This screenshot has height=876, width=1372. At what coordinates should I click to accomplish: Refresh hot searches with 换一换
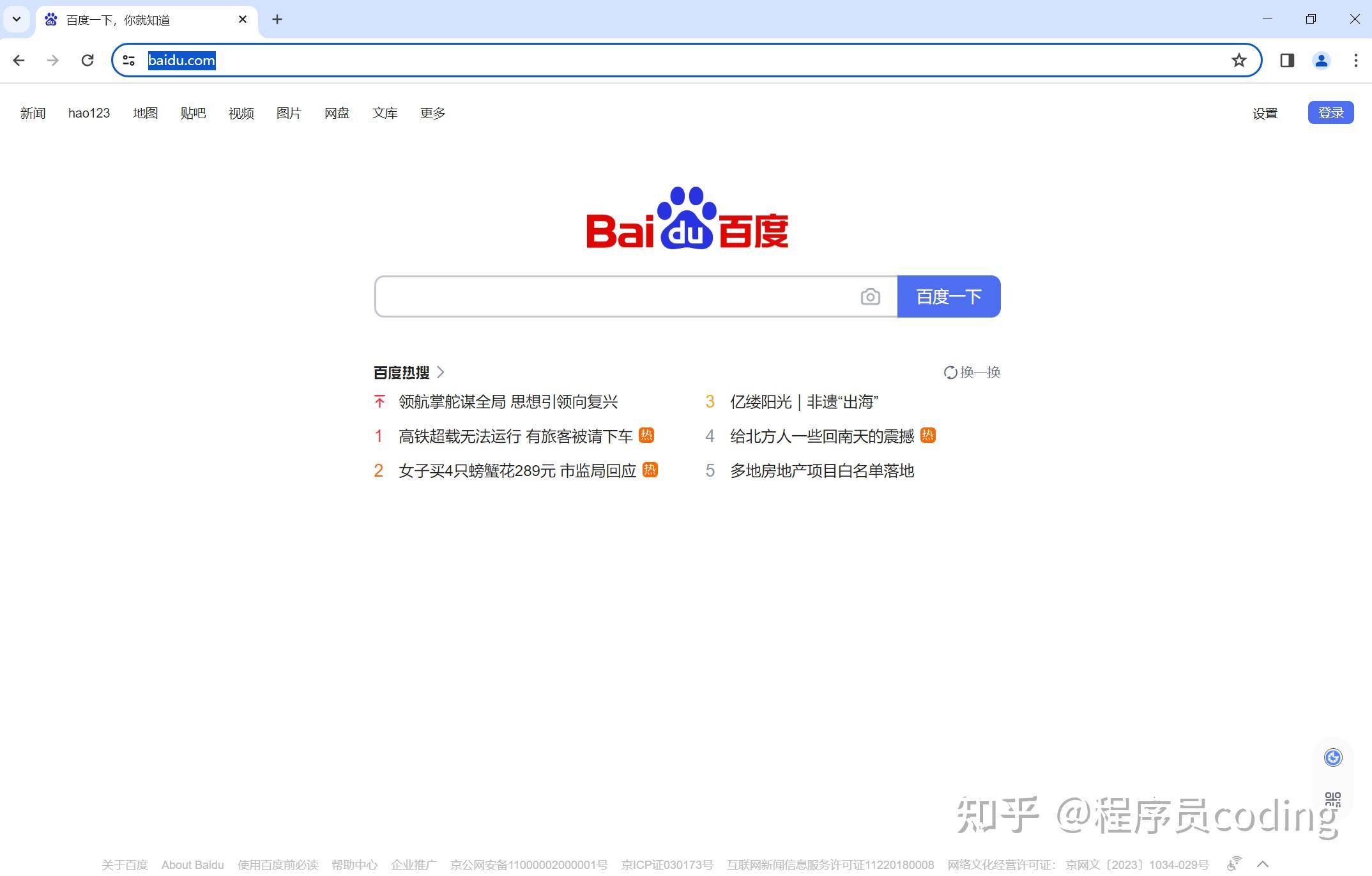(x=972, y=372)
